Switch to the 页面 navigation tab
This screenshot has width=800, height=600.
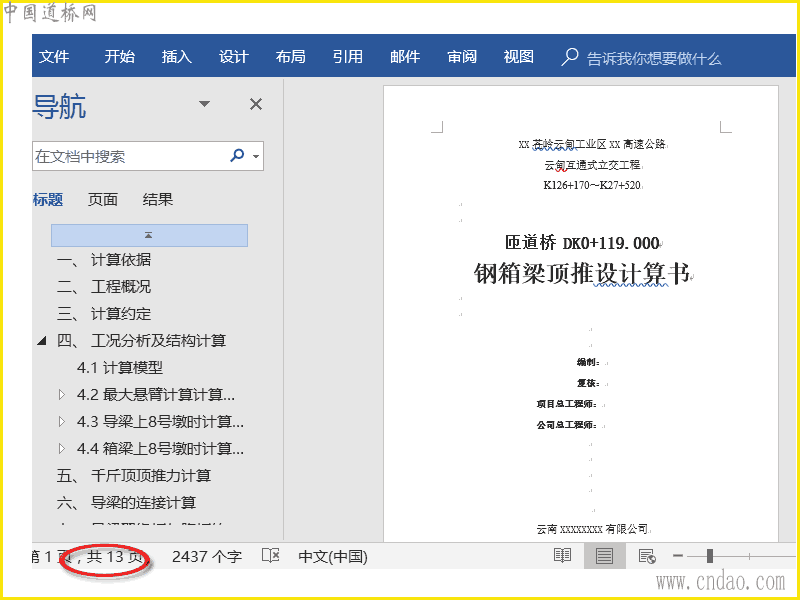pos(103,199)
